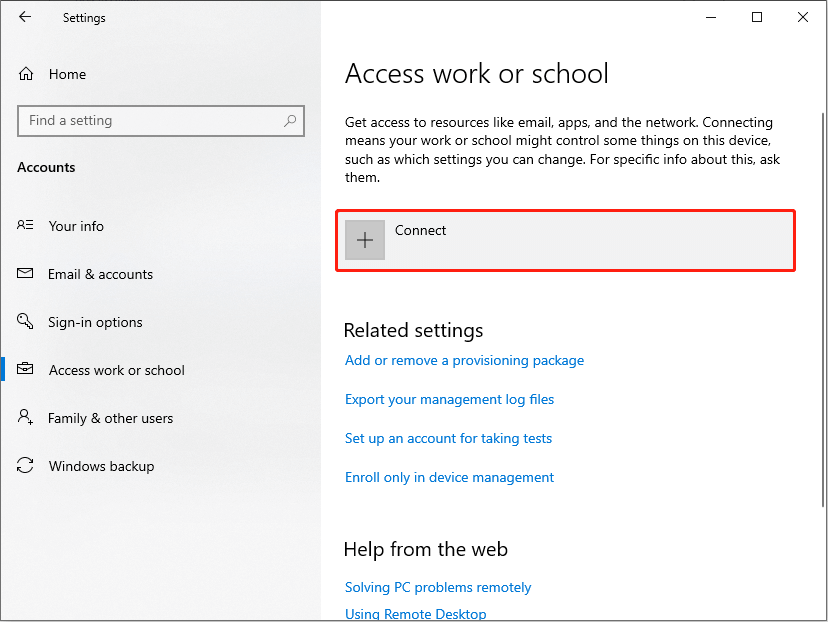Click the search magnifier in Find a setting
Screen dimensions: 828x622
click(290, 120)
